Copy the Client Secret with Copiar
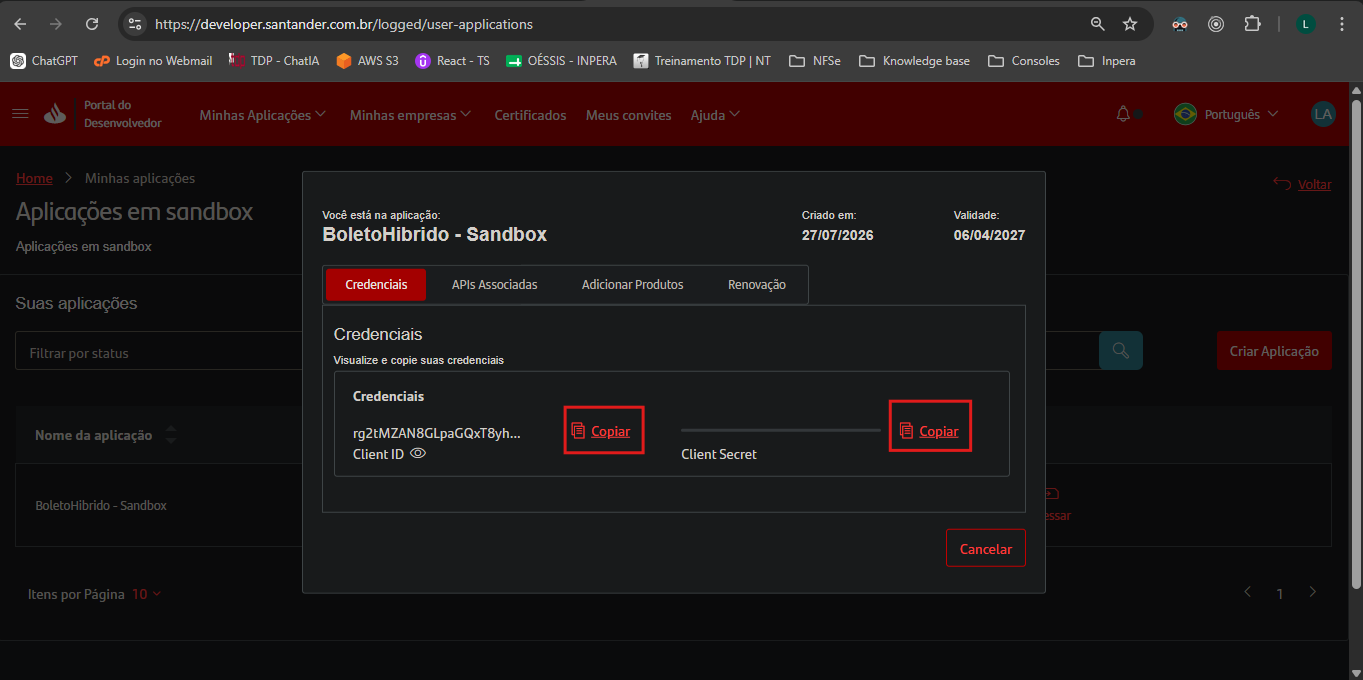Screen dimensions: 1363x680 [x=929, y=431]
